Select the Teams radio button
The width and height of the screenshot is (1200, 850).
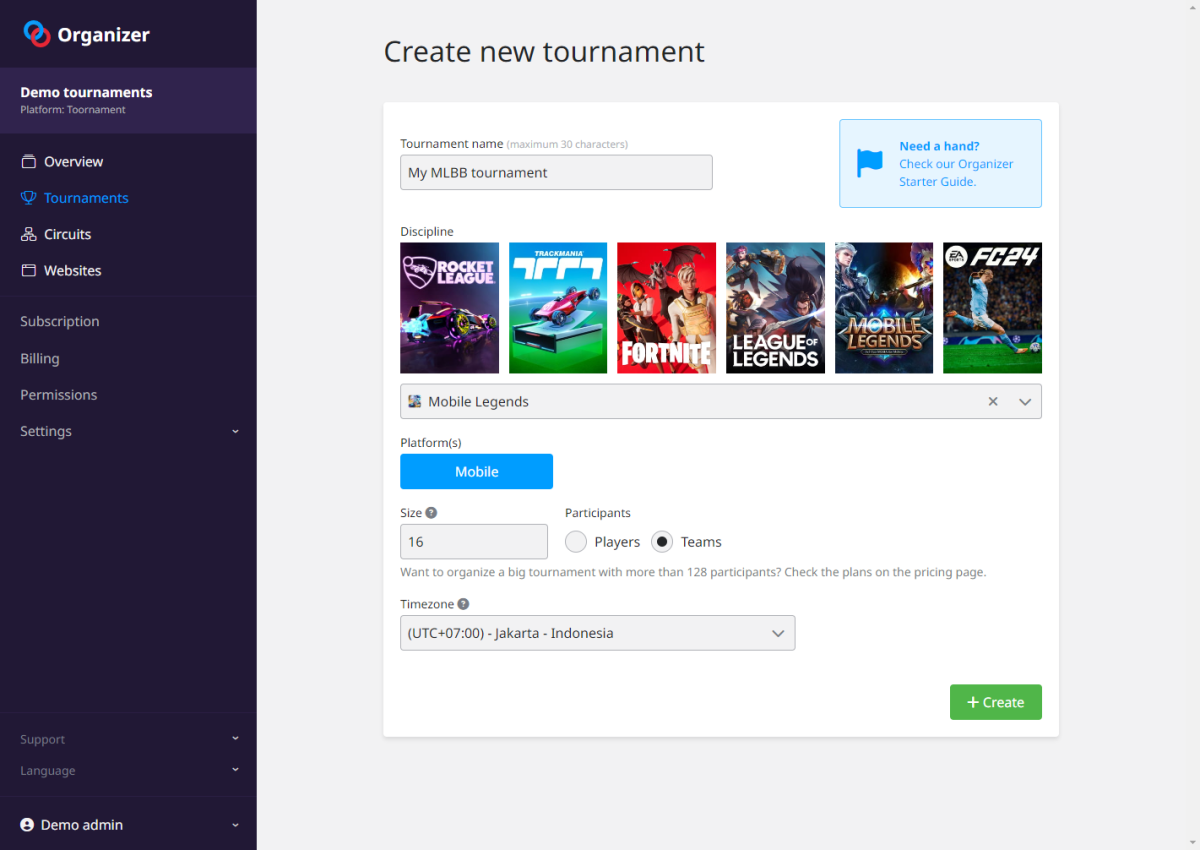click(661, 541)
